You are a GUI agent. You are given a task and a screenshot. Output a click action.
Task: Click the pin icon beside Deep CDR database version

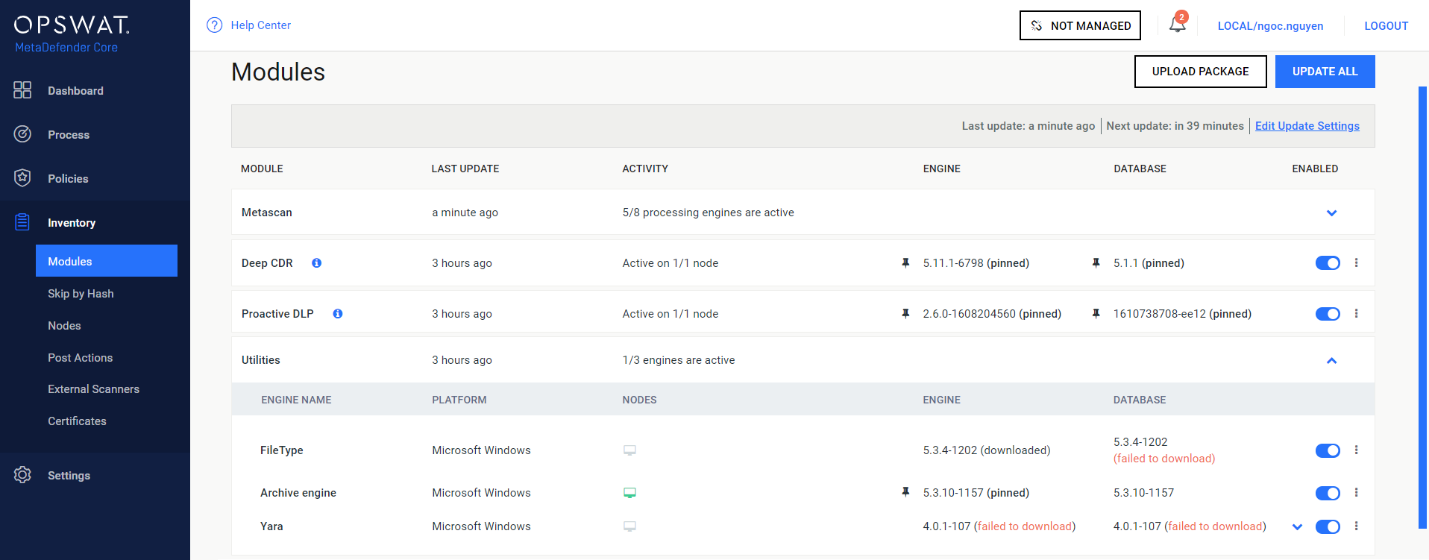[x=1096, y=263]
